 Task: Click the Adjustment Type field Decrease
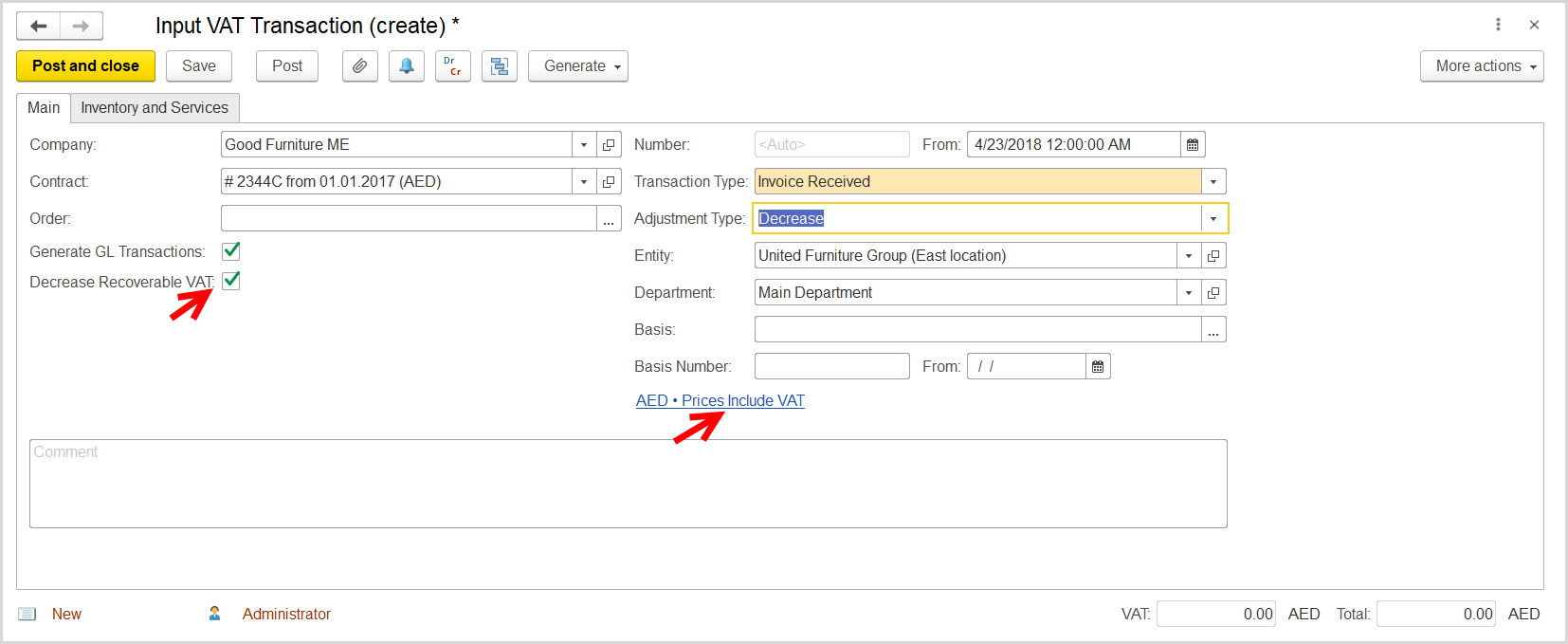pyautogui.click(x=977, y=219)
